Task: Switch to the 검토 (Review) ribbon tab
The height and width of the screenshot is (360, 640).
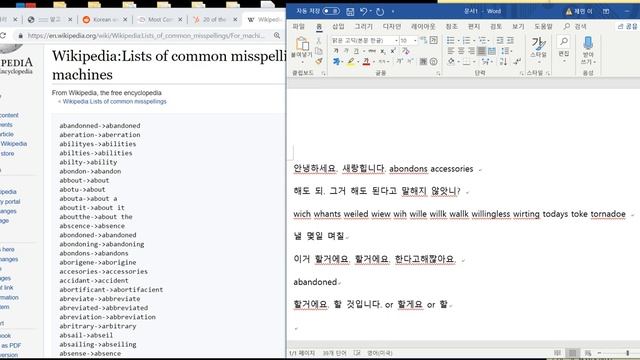Action: pyautogui.click(x=496, y=27)
